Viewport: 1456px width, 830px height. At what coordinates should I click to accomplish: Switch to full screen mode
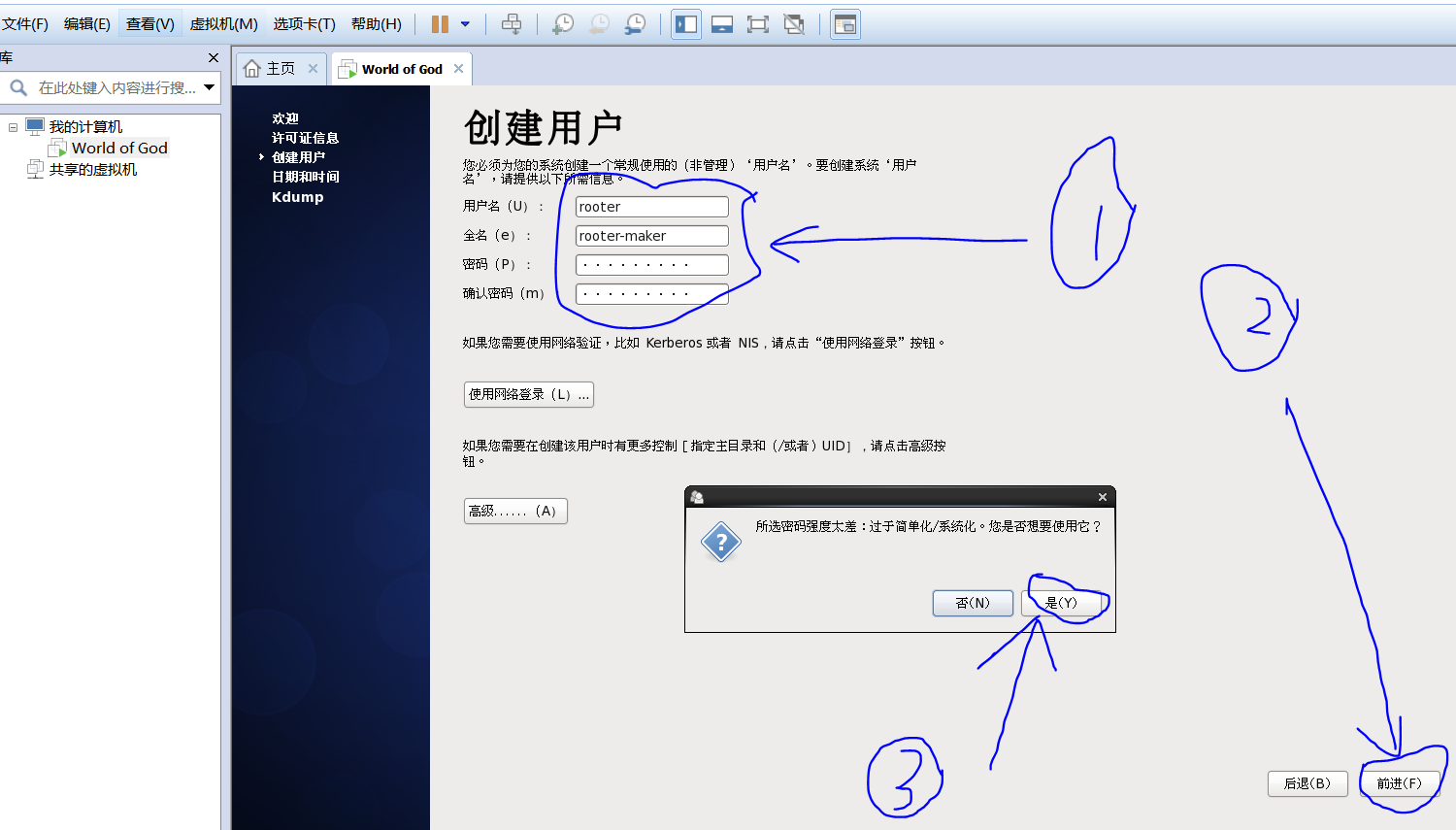(x=758, y=24)
